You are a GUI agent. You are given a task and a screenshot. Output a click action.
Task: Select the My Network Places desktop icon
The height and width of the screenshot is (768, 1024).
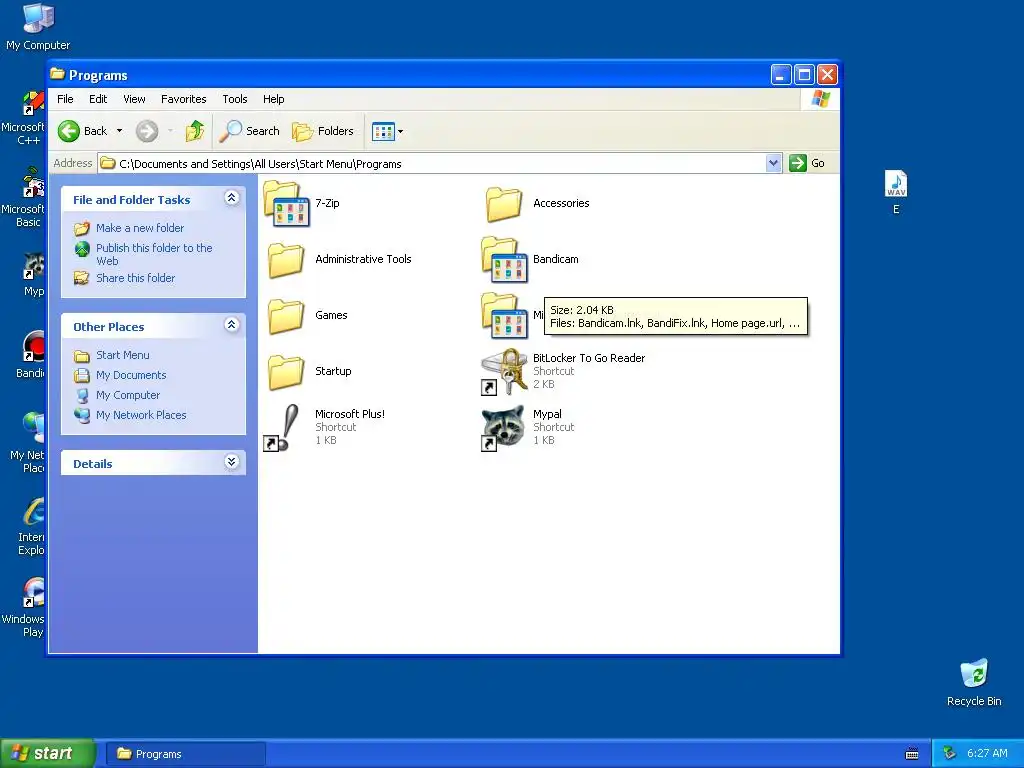(33, 428)
